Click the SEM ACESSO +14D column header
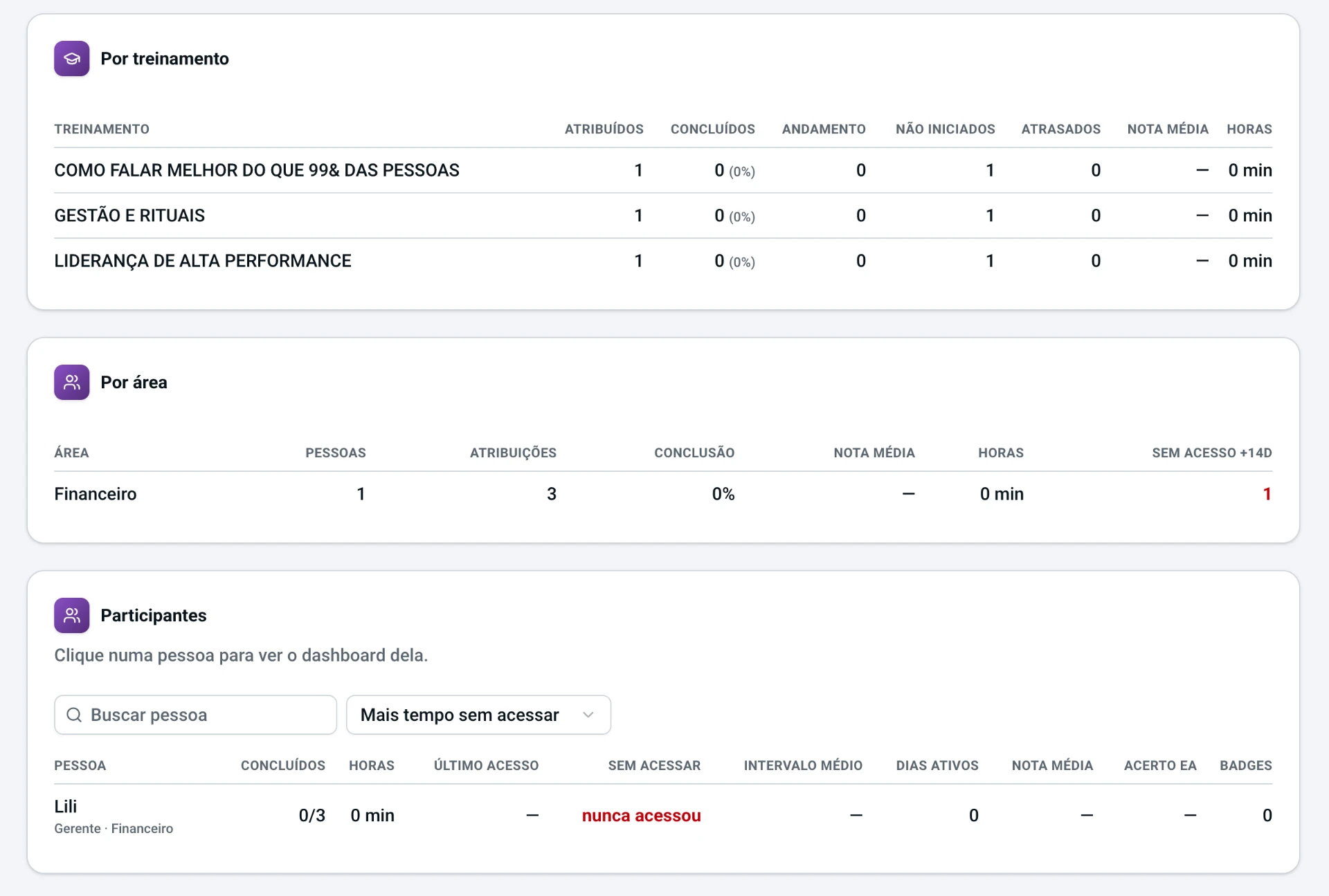The image size is (1329, 896). tap(1211, 453)
